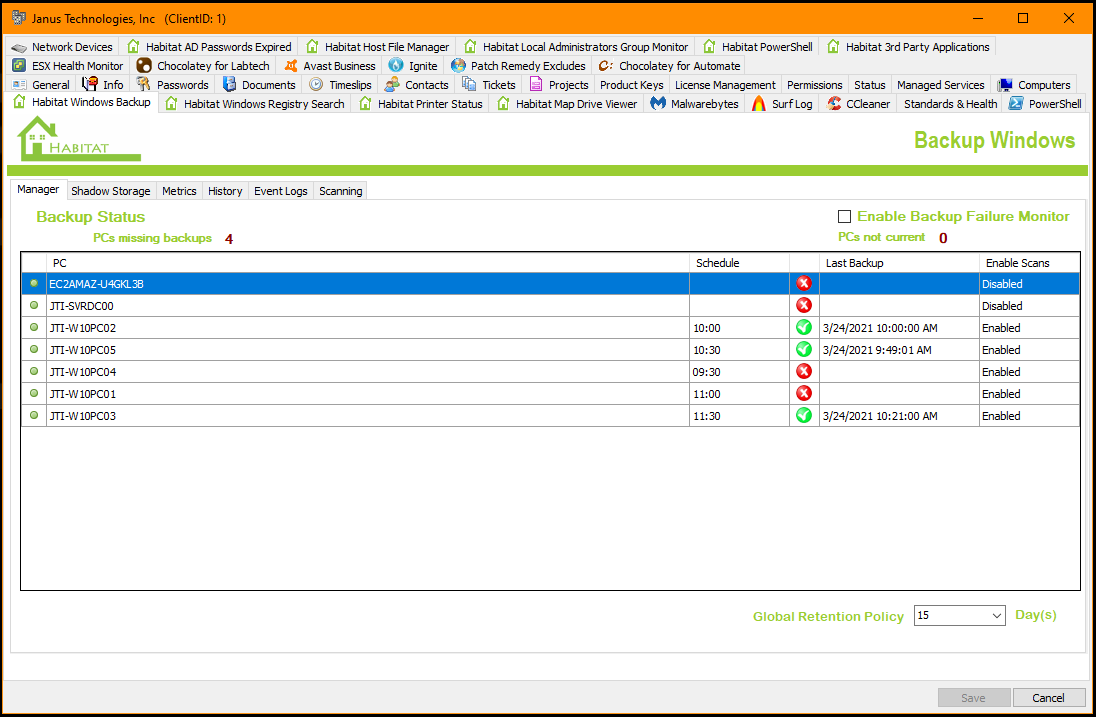This screenshot has height=717, width=1096.
Task: Select the JTI-W10PC05 row
Action: 83,350
